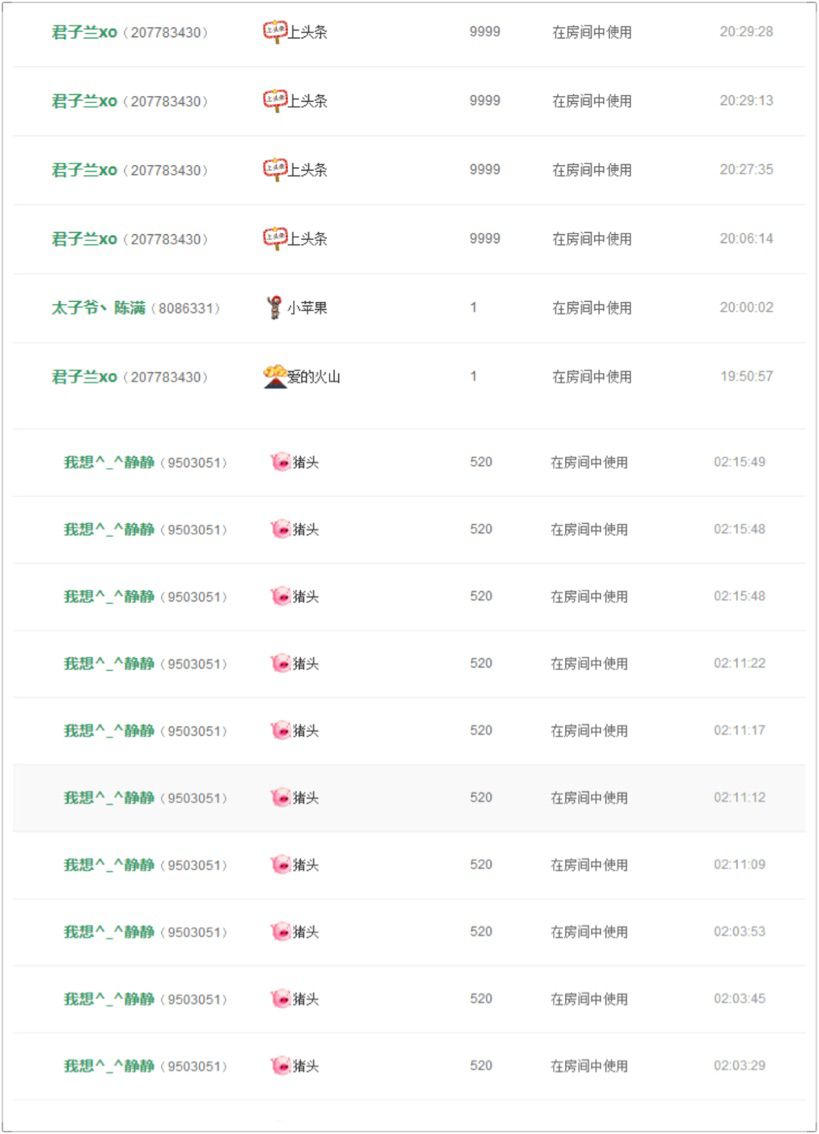
Task: Open user 太子爷、陈满 profile link
Action: (x=98, y=307)
